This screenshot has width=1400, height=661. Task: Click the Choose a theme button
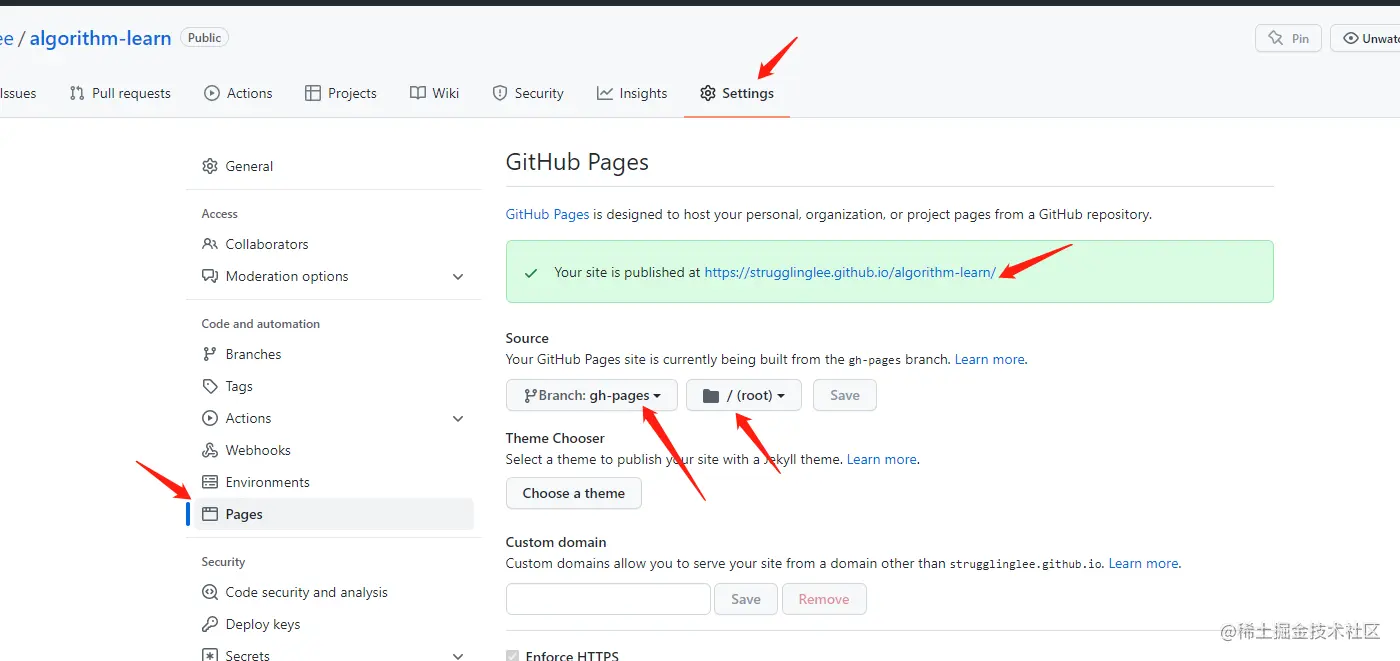(x=574, y=493)
